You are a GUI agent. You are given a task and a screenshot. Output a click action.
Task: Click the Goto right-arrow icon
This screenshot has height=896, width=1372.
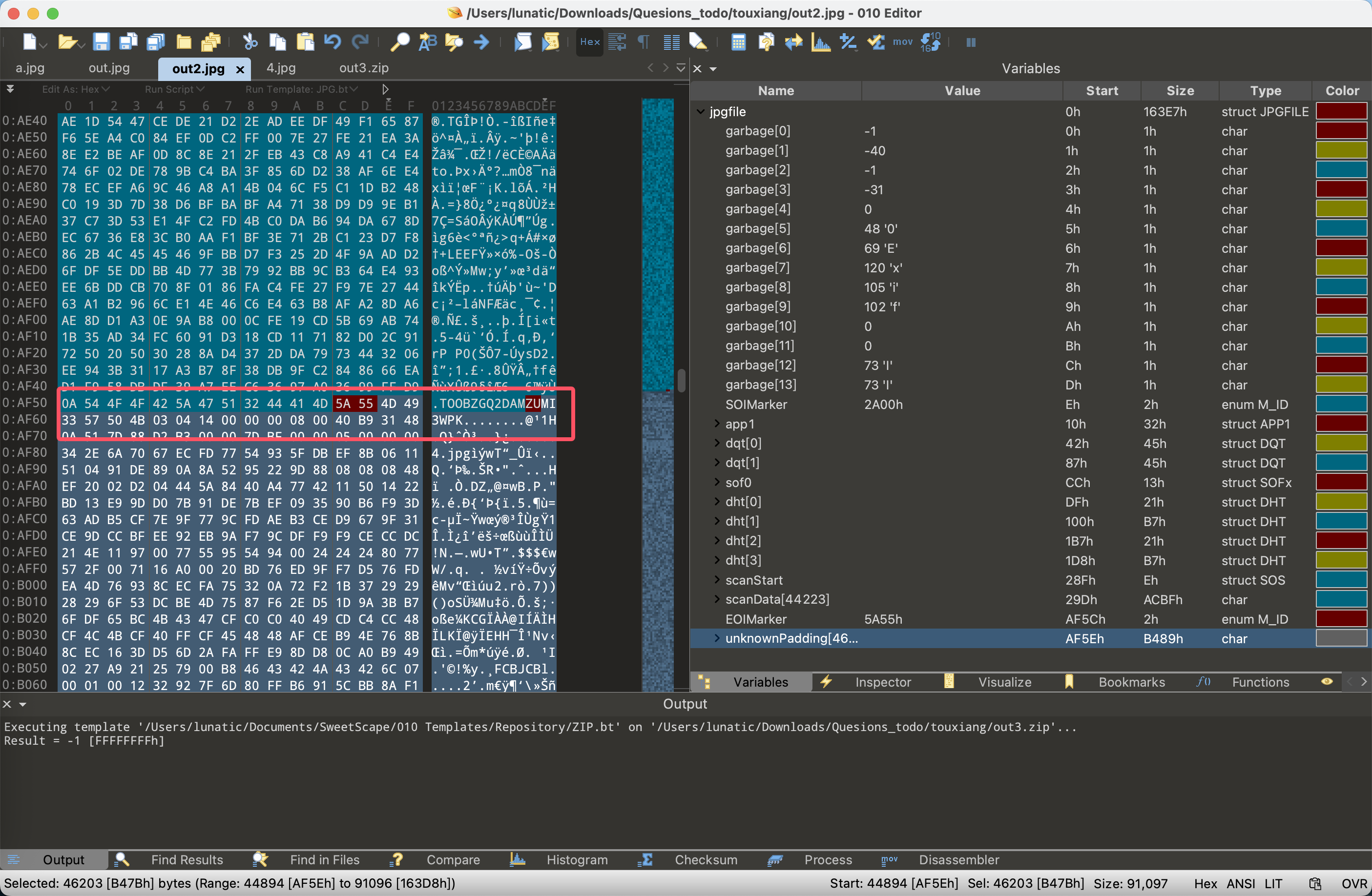click(x=481, y=41)
